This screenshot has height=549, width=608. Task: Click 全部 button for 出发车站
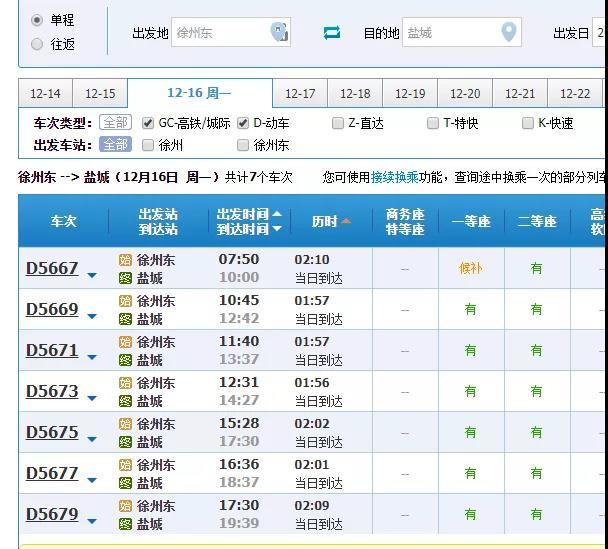pyautogui.click(x=116, y=145)
